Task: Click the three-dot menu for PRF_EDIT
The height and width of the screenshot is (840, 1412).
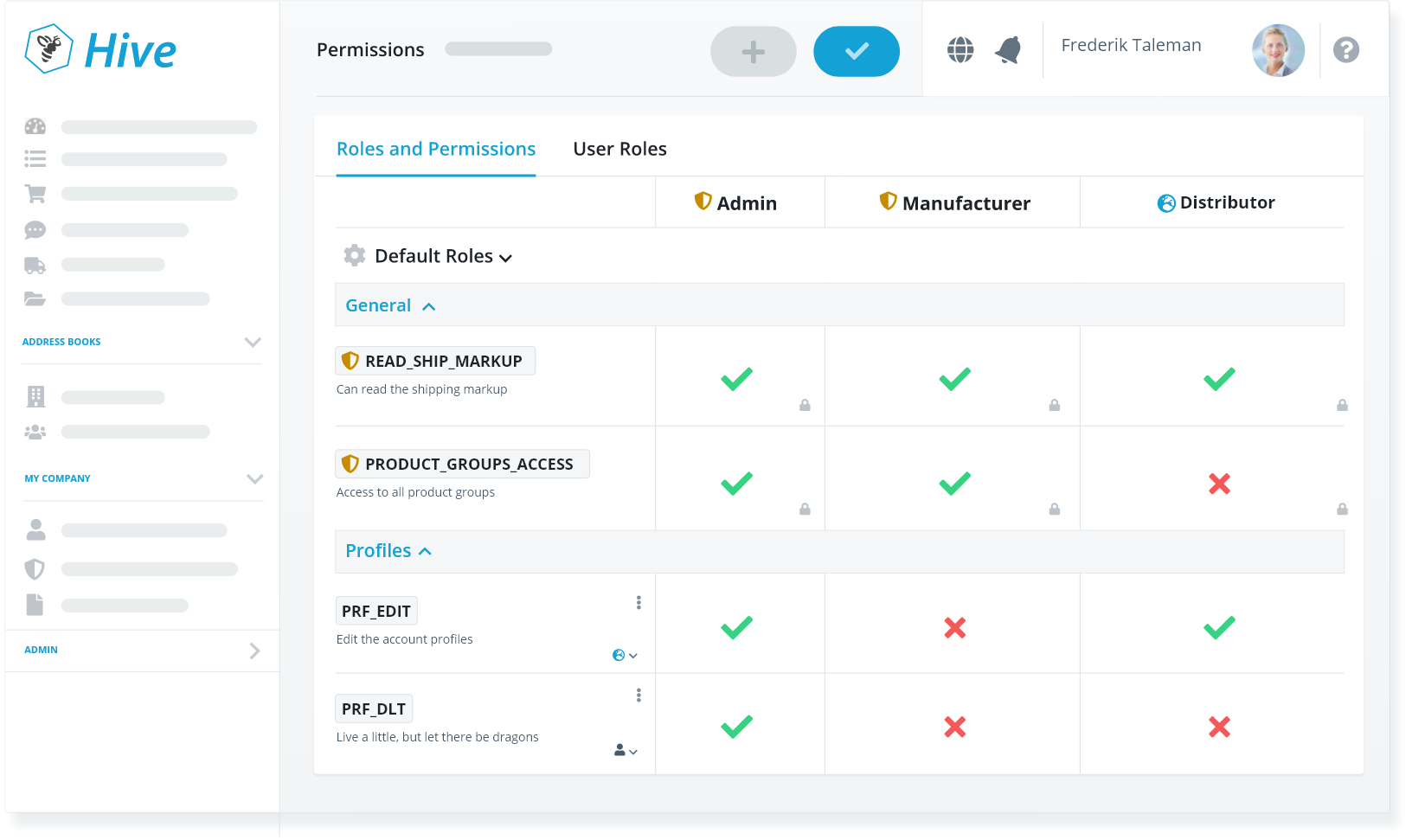Action: [639, 602]
